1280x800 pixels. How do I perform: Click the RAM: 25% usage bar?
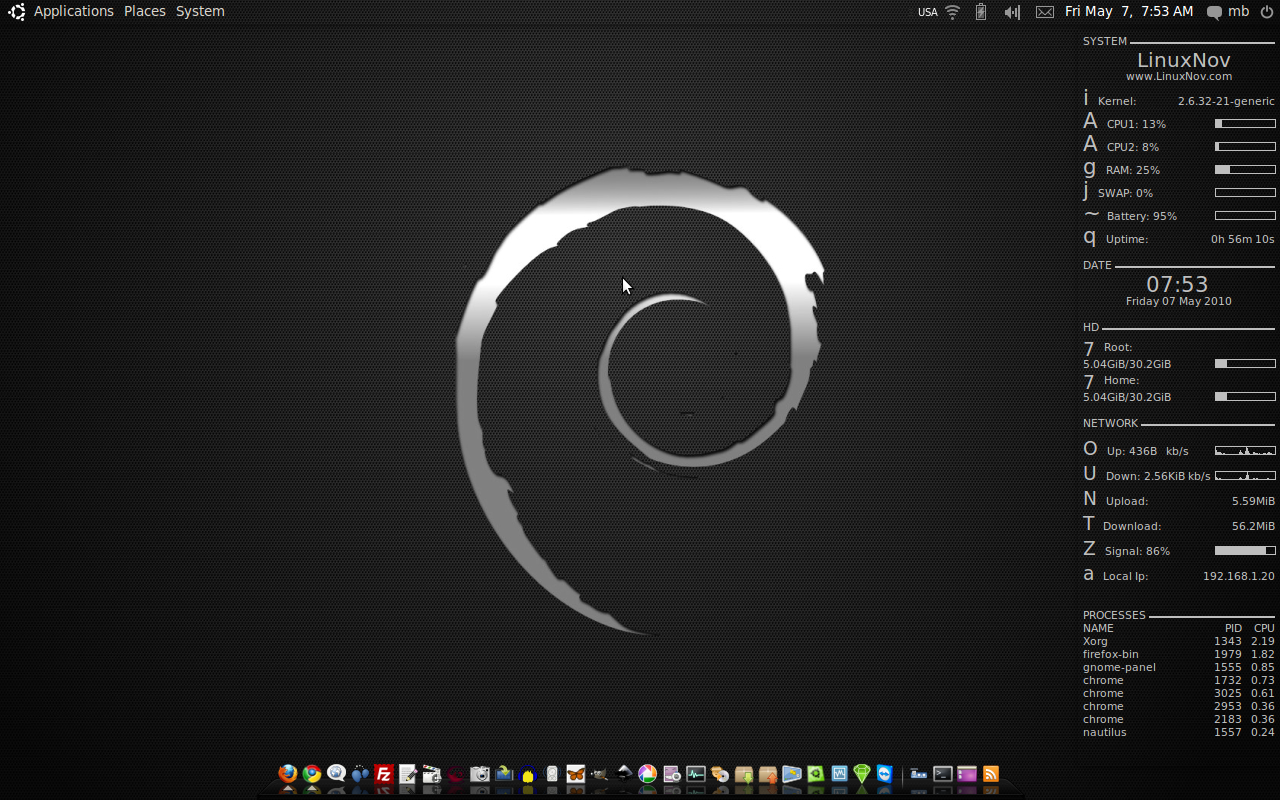click(1245, 170)
